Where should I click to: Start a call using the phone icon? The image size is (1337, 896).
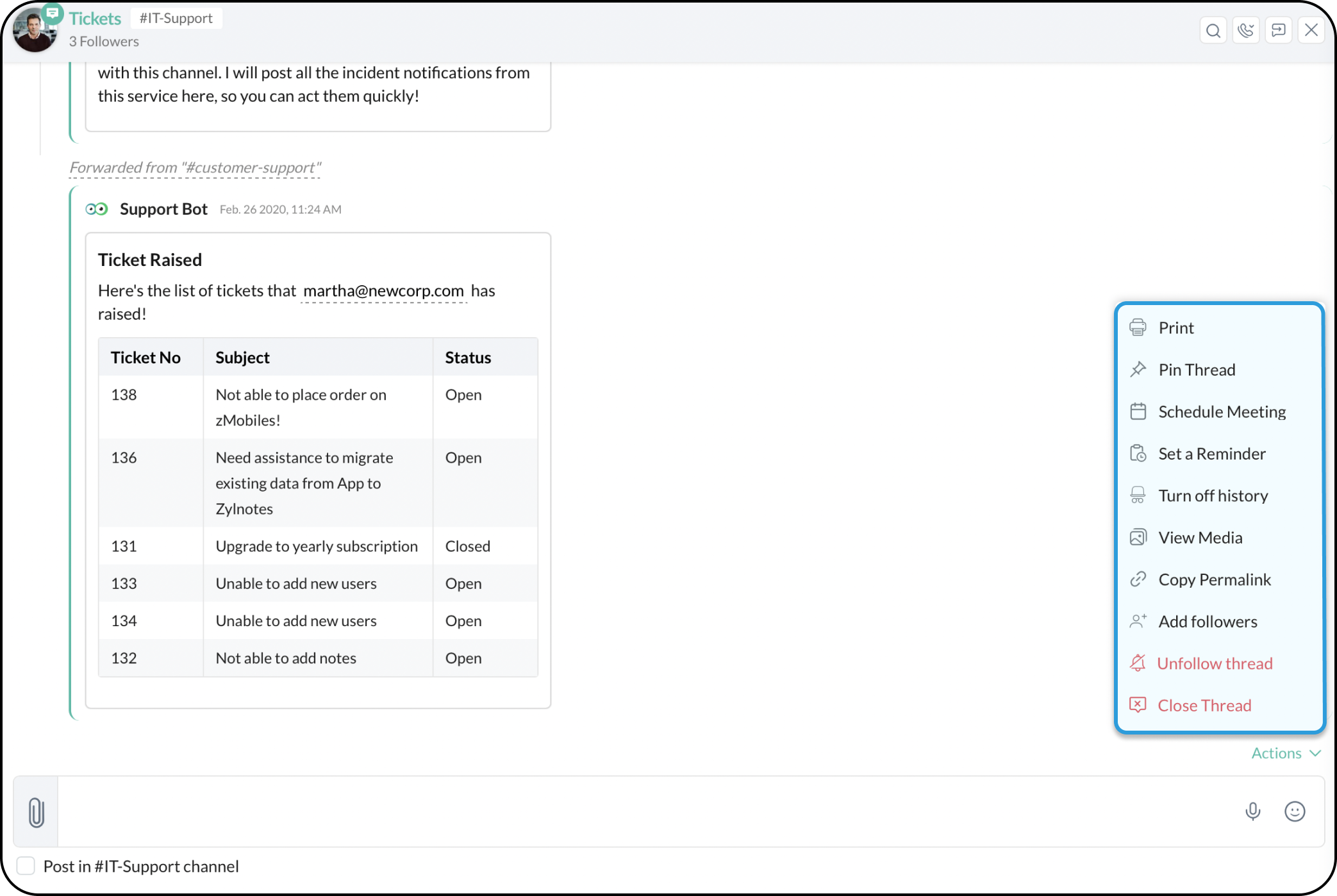(x=1245, y=30)
